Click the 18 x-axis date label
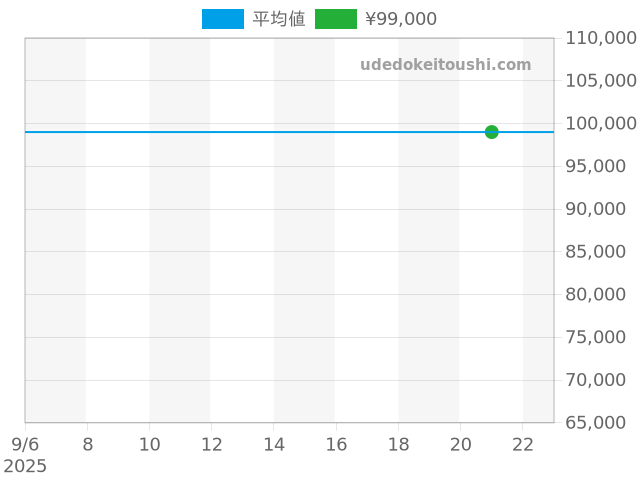Image resolution: width=640 pixels, height=480 pixels. click(398, 444)
